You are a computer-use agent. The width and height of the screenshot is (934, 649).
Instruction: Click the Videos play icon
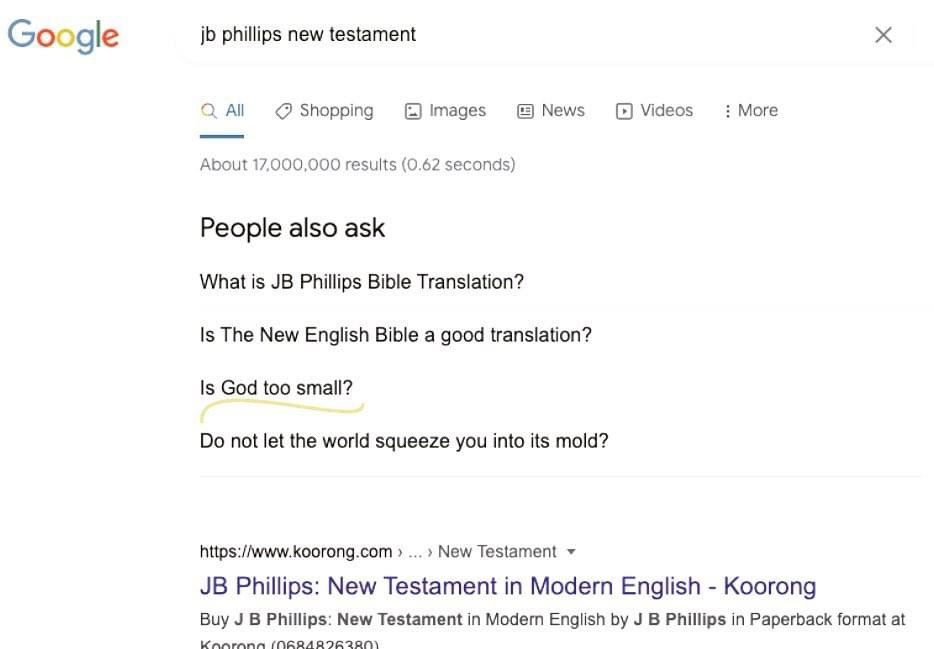pyautogui.click(x=624, y=111)
